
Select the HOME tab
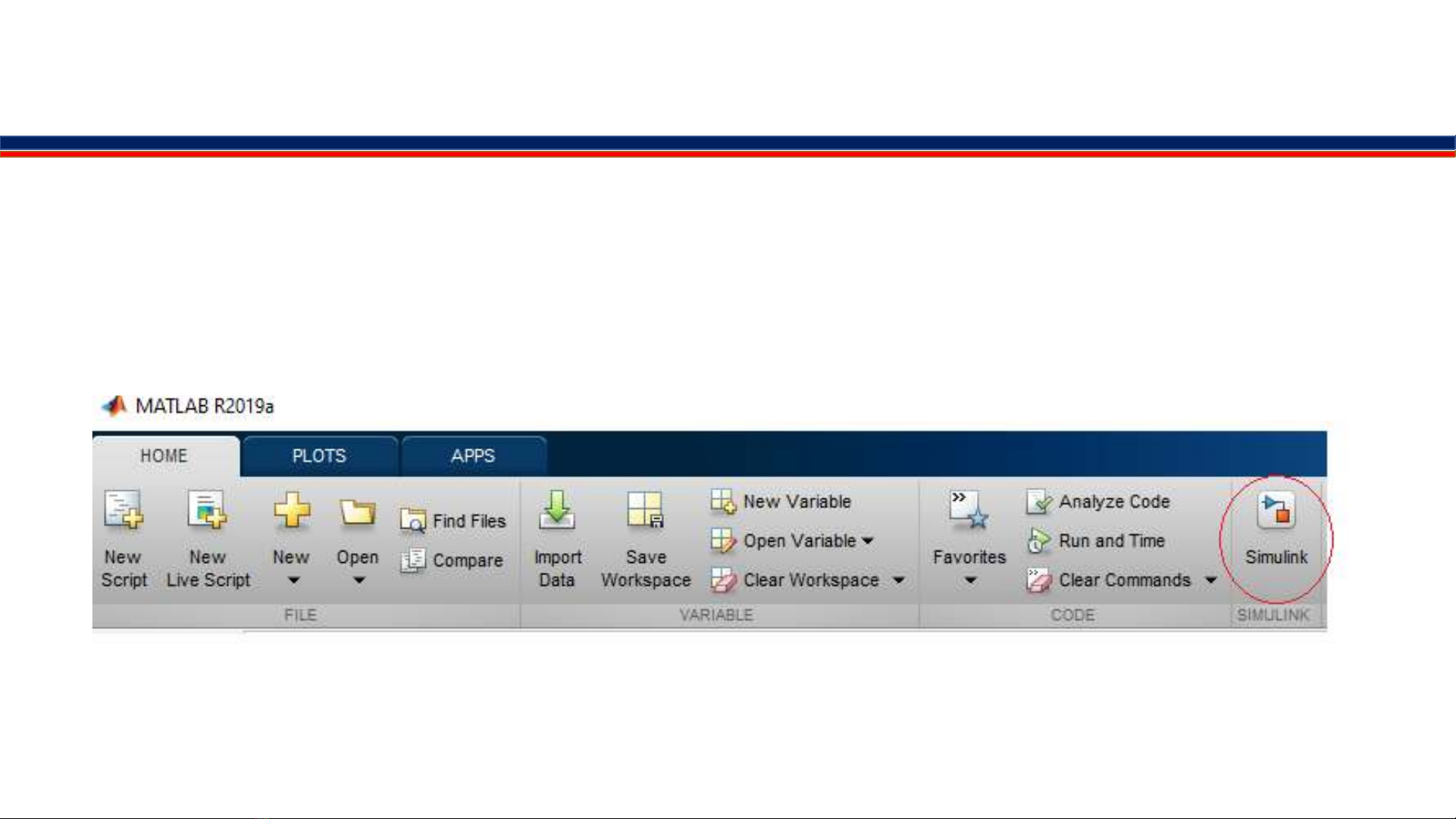(164, 456)
